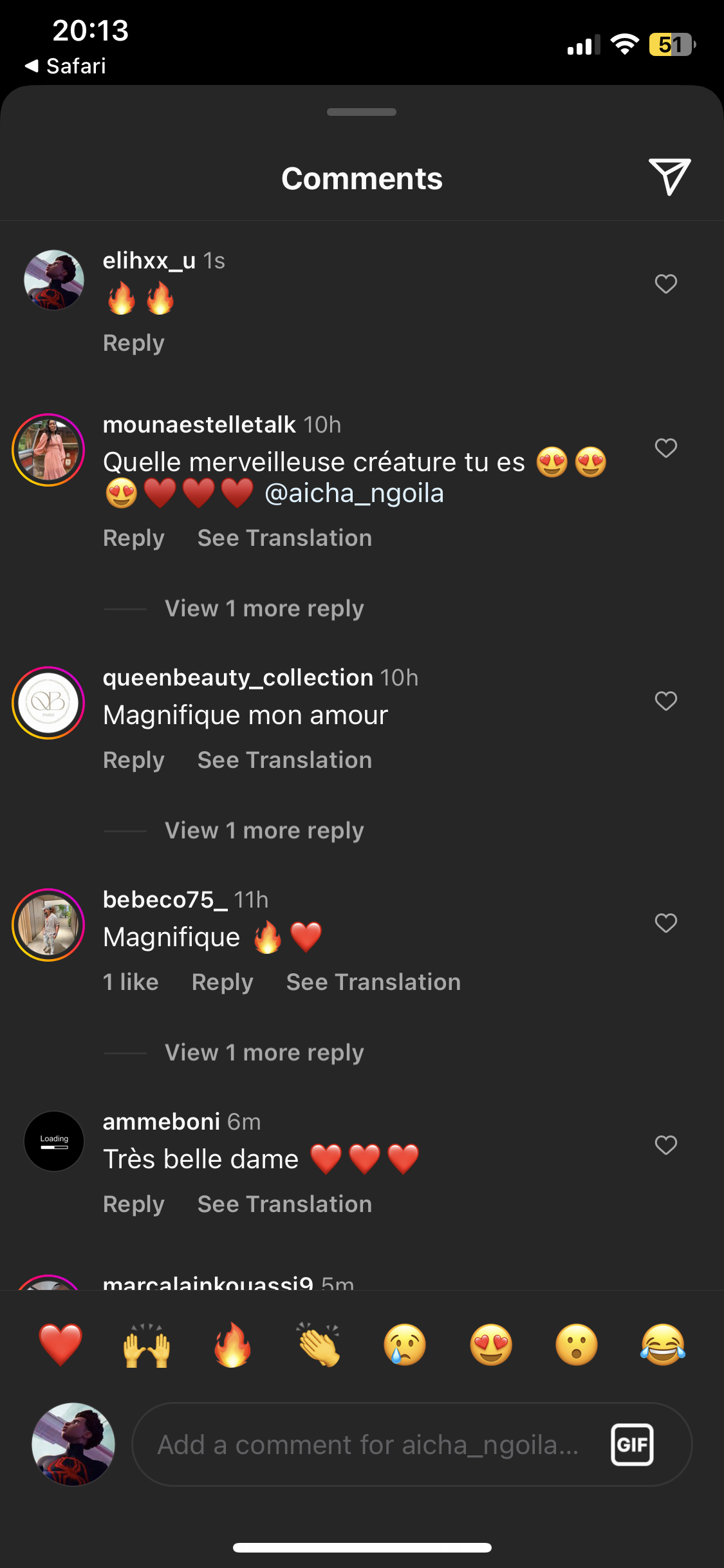Image resolution: width=724 pixels, height=1568 pixels.
Task: Insert the red heart quick emoji
Action: (60, 1345)
